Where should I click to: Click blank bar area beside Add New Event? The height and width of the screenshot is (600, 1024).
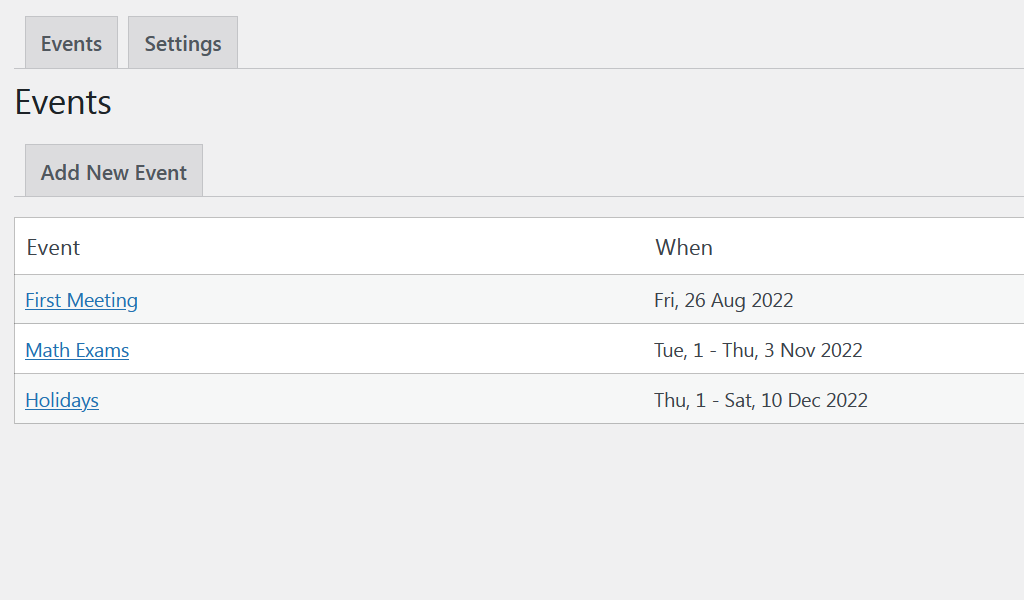614,170
